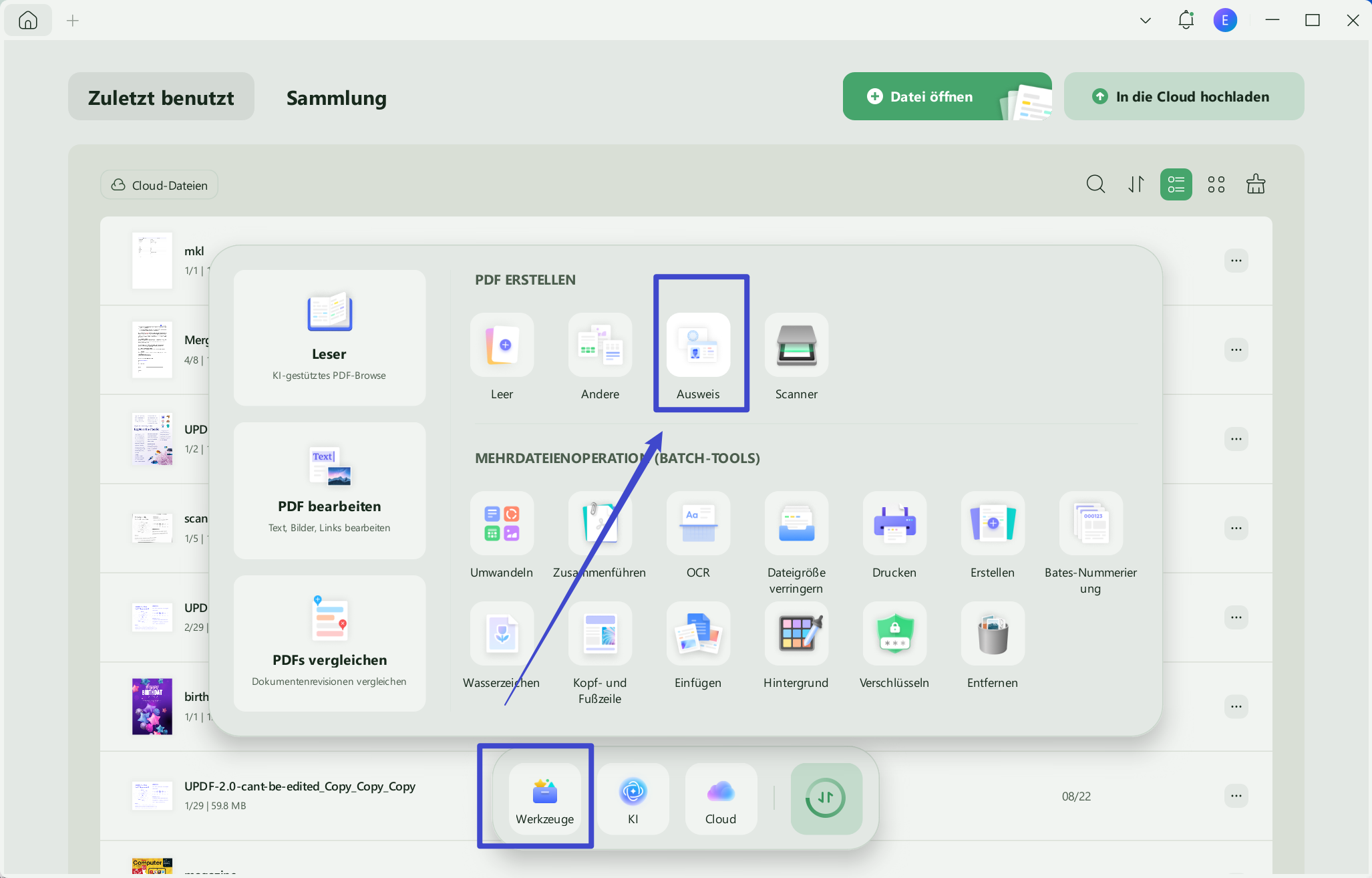
Task: Click In die Cloud hochladen button
Action: [x=1184, y=96]
